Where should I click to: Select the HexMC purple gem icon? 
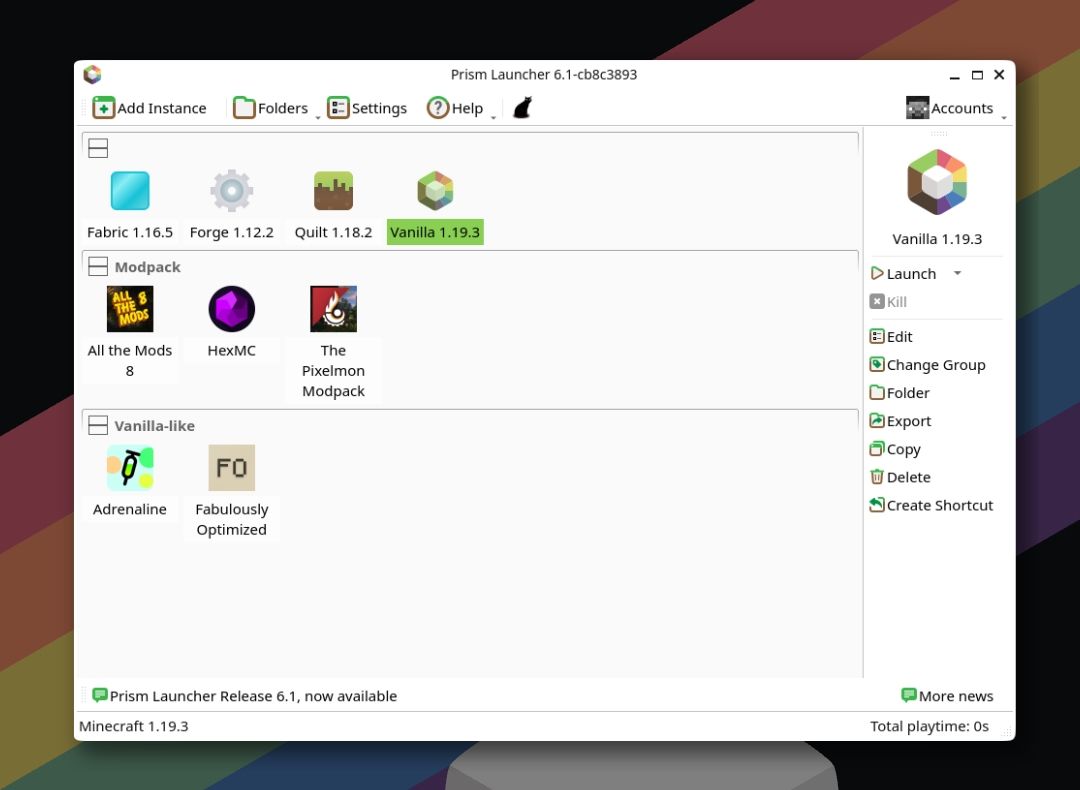coord(231,309)
